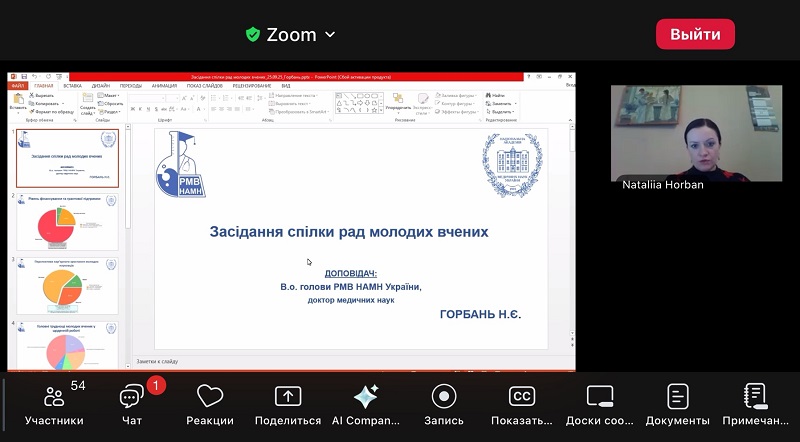Click the red Выйти leave button
Screen dimensions: 800x442
click(x=695, y=34)
